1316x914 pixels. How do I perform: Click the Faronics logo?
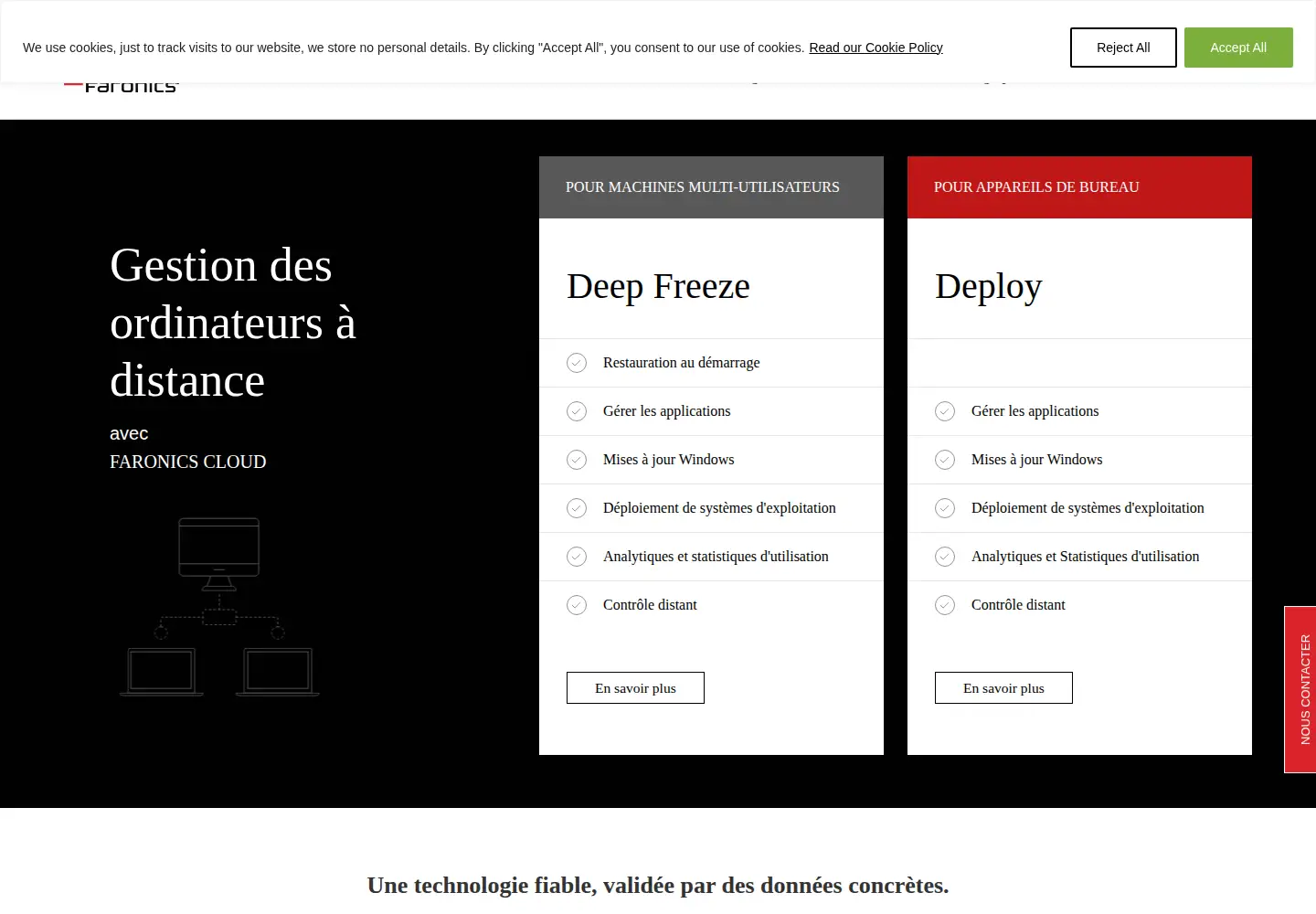[122, 87]
